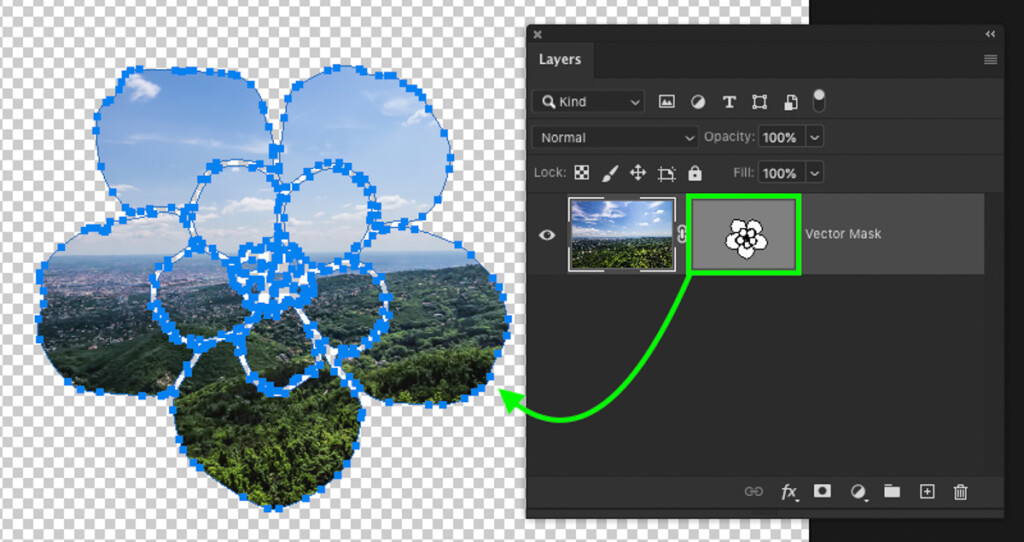Expand the Fill slider arrow

pyautogui.click(x=814, y=174)
